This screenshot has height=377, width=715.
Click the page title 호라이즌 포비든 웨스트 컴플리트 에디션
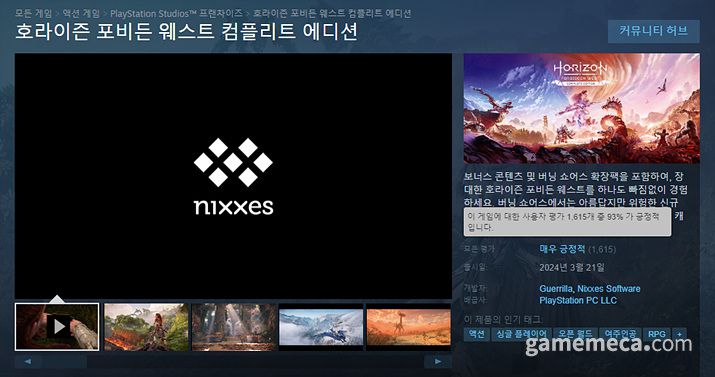coord(187,32)
